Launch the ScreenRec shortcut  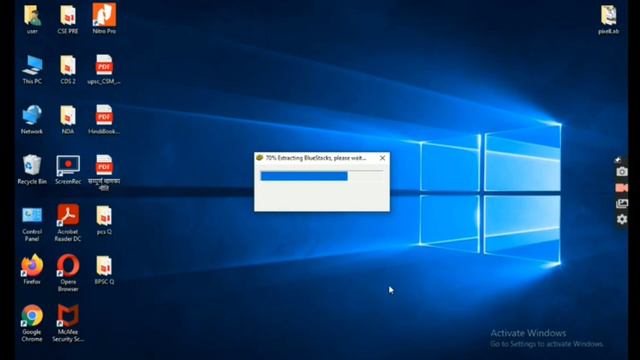(x=68, y=170)
